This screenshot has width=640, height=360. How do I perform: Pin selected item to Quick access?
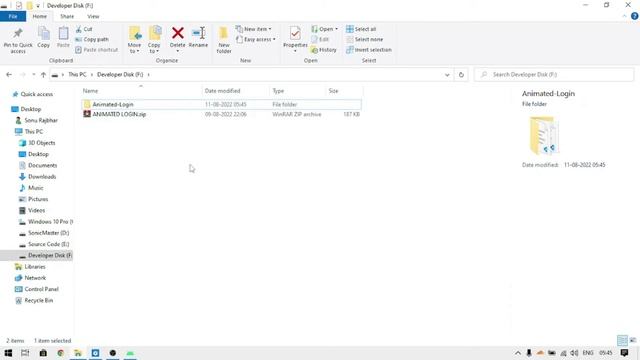18,40
